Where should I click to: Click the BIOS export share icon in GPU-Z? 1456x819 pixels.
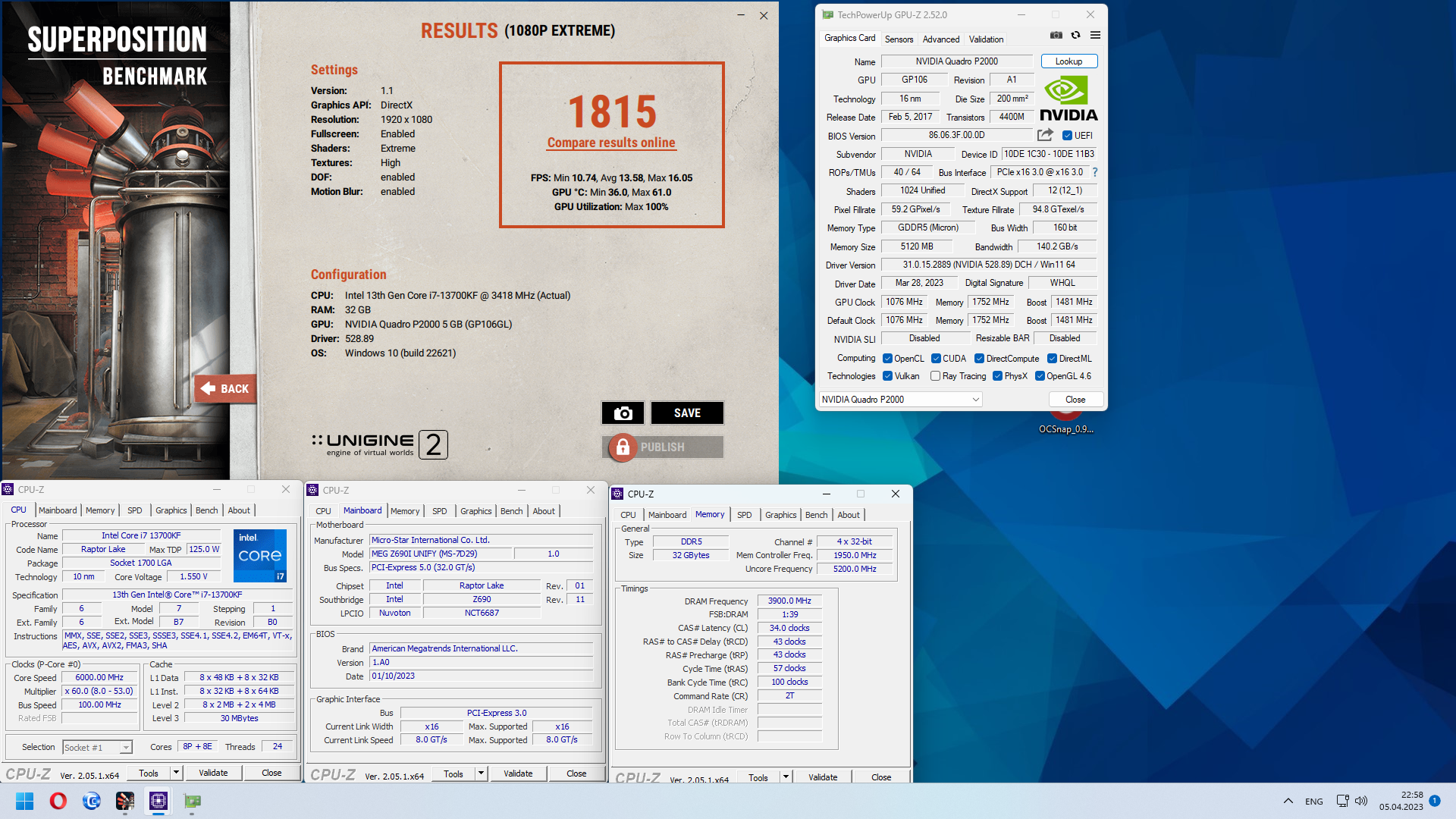(1045, 135)
